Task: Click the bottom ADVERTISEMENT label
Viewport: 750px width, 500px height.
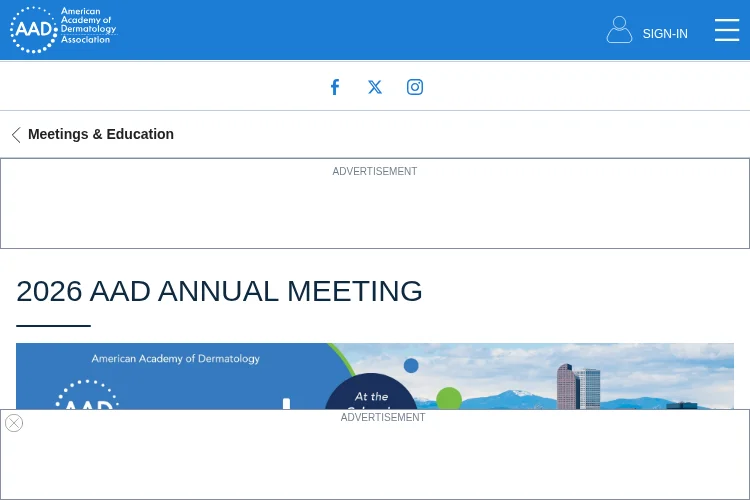Action: click(x=383, y=417)
